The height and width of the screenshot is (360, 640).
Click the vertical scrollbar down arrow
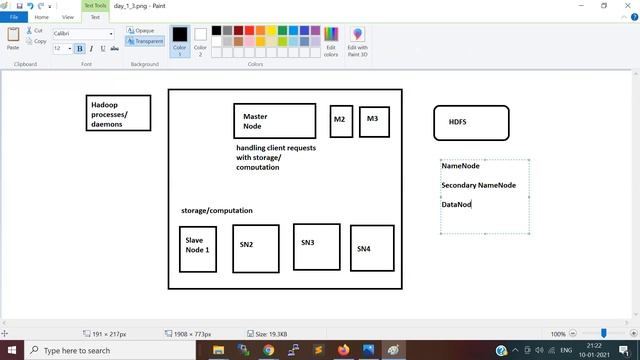tap(636, 315)
